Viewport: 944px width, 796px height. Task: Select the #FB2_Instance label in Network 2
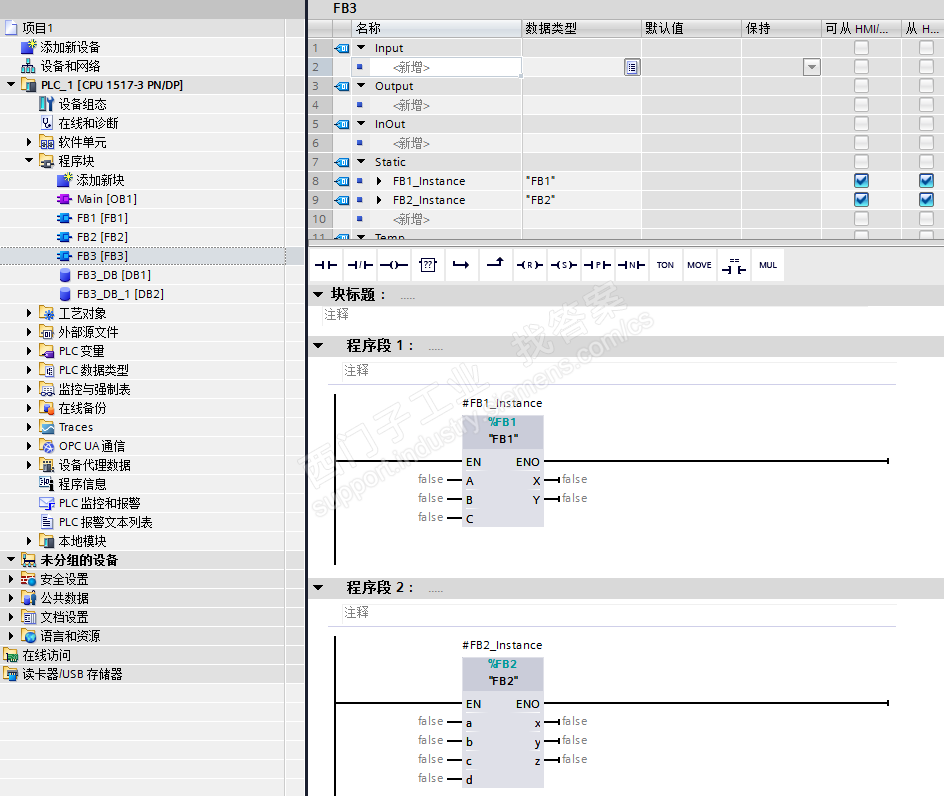(502, 645)
